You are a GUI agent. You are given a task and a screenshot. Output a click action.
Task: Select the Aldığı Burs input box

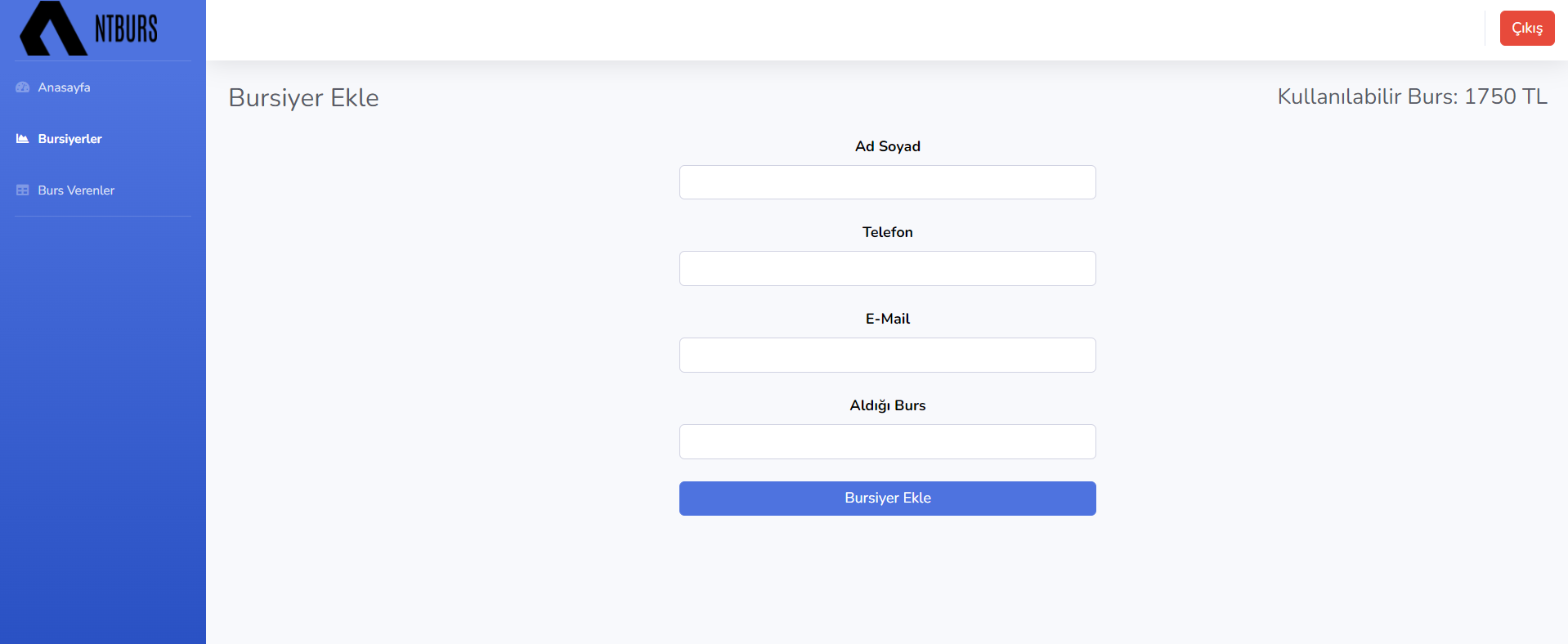[x=887, y=441]
